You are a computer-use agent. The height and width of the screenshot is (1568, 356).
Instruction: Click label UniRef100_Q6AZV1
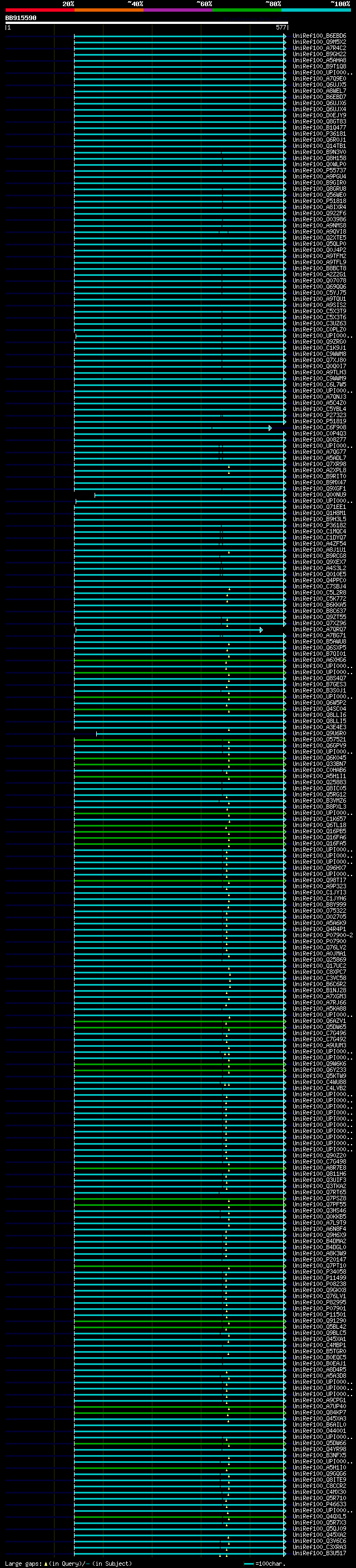pos(319,1021)
